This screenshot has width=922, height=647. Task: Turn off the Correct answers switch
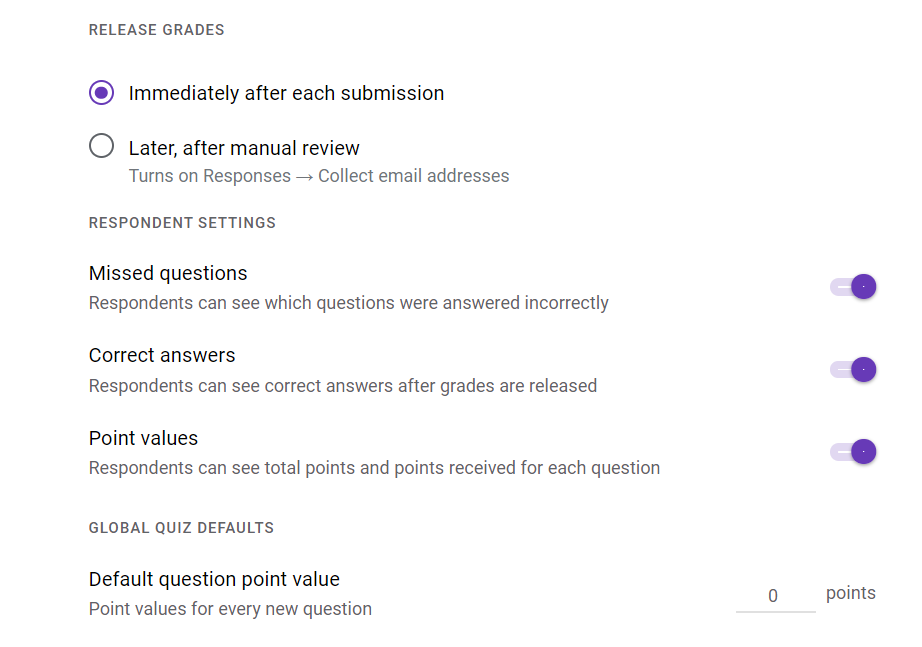854,369
